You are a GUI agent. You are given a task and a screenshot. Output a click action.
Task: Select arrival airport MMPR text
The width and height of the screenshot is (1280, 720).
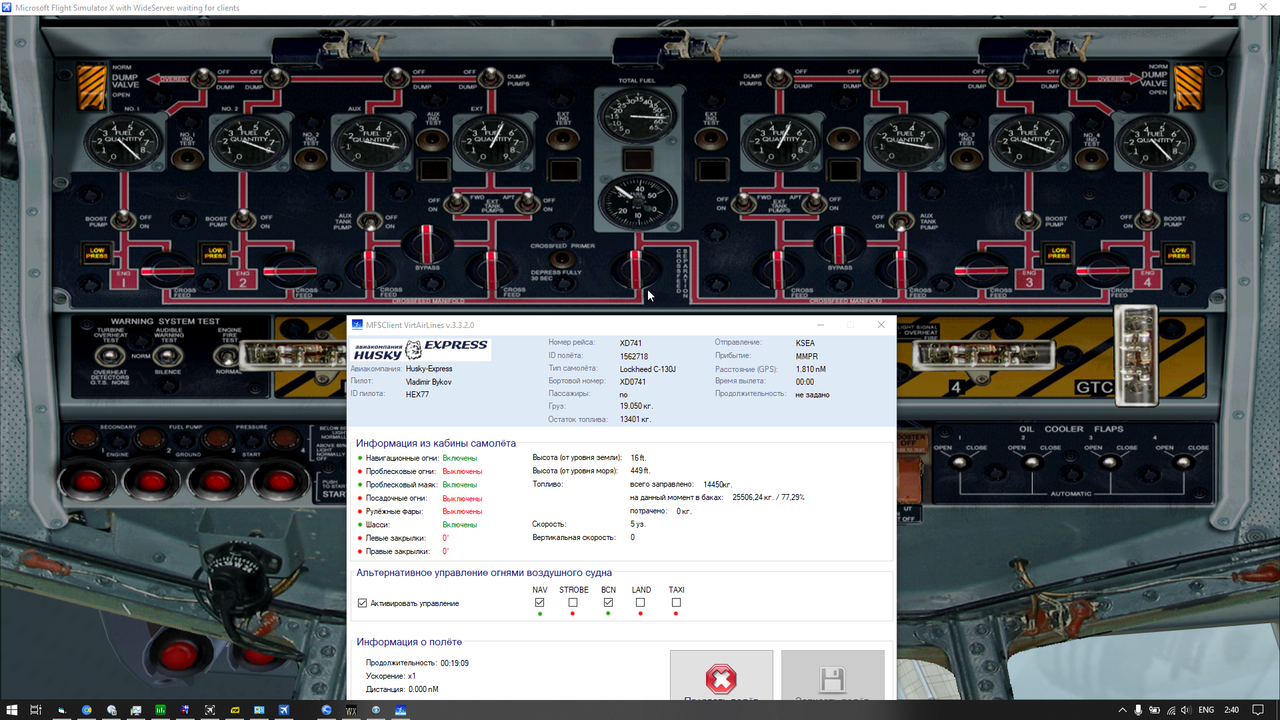(806, 356)
